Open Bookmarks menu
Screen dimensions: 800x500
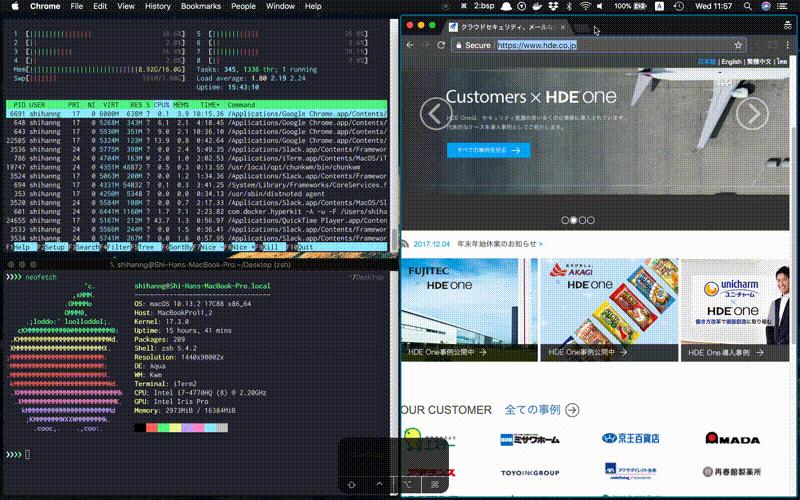[x=201, y=6]
